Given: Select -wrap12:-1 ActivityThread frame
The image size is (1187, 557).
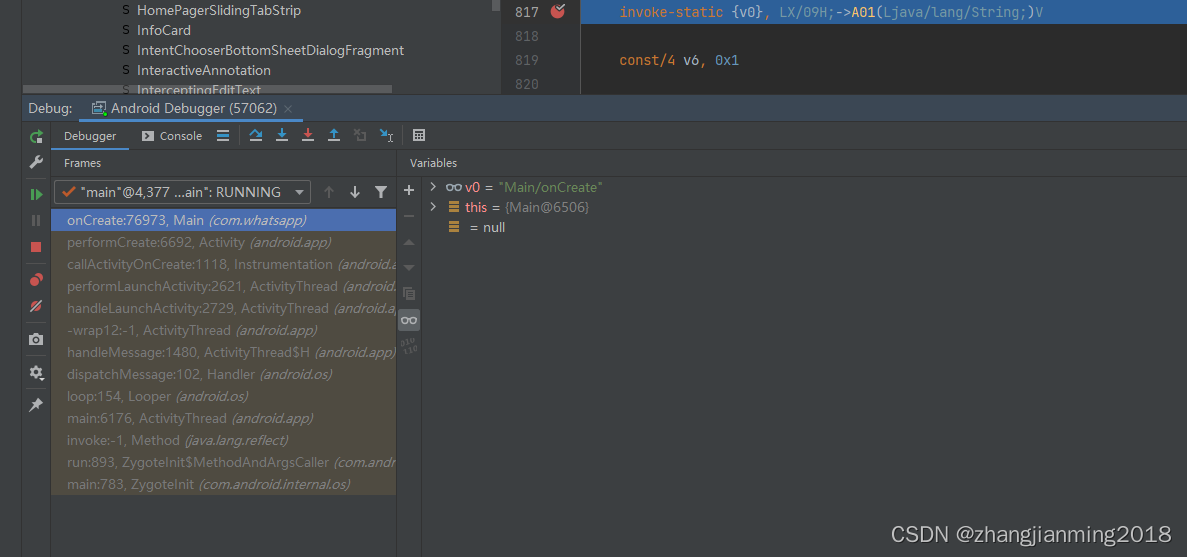Looking at the screenshot, I should coord(223,330).
